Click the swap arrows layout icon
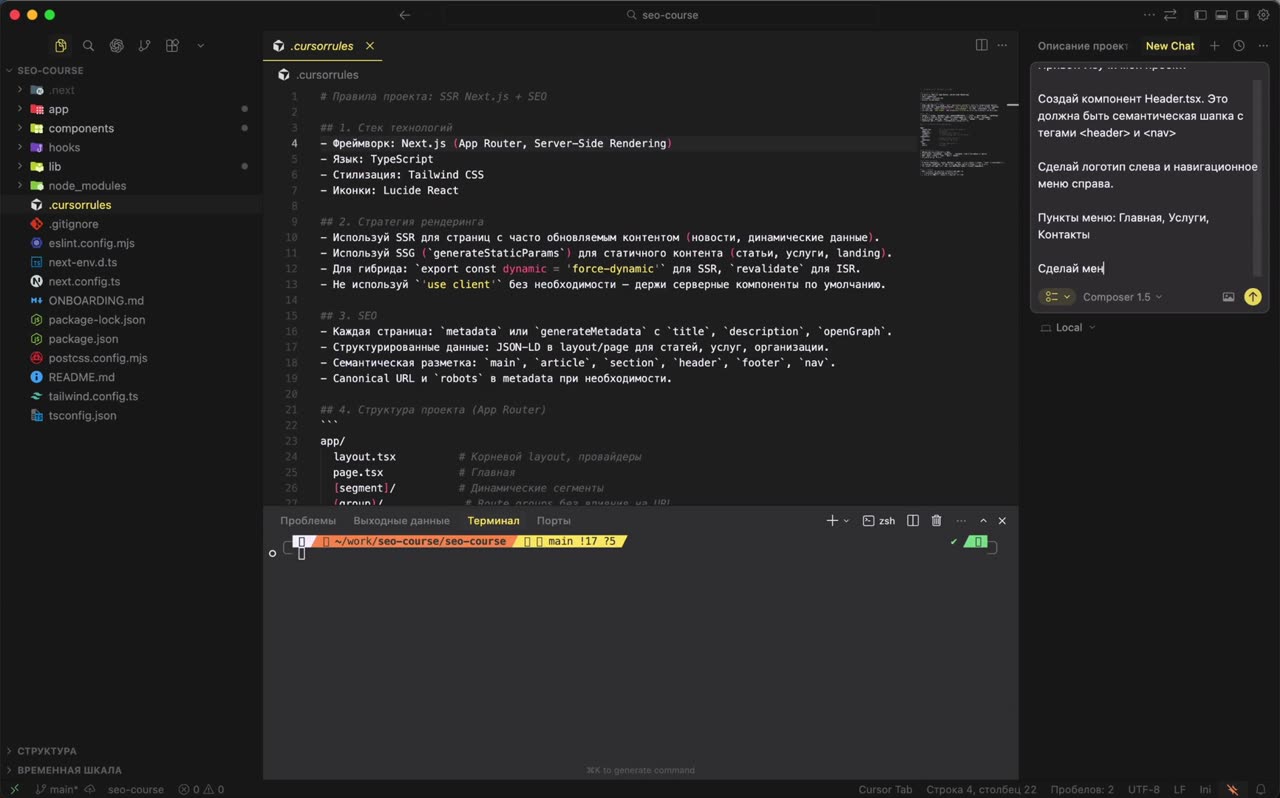Viewport: 1280px width, 798px height. (x=1170, y=15)
